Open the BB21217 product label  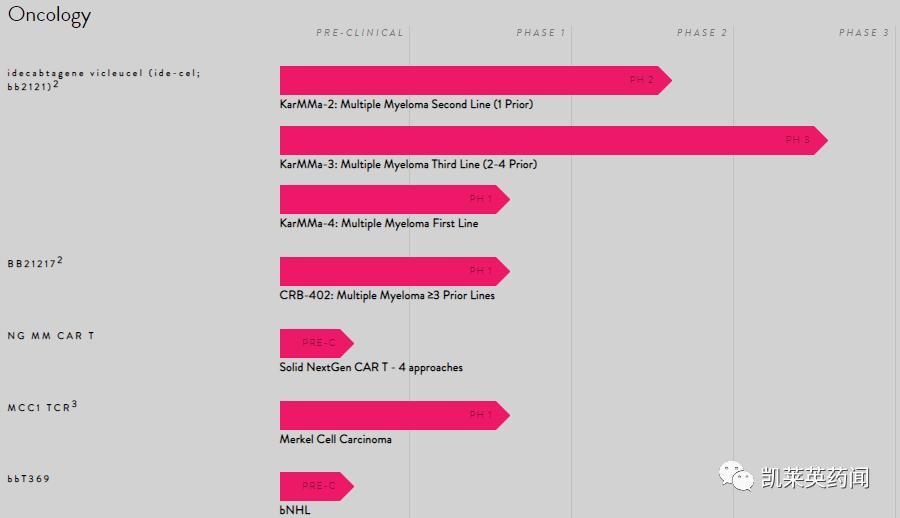[35, 263]
